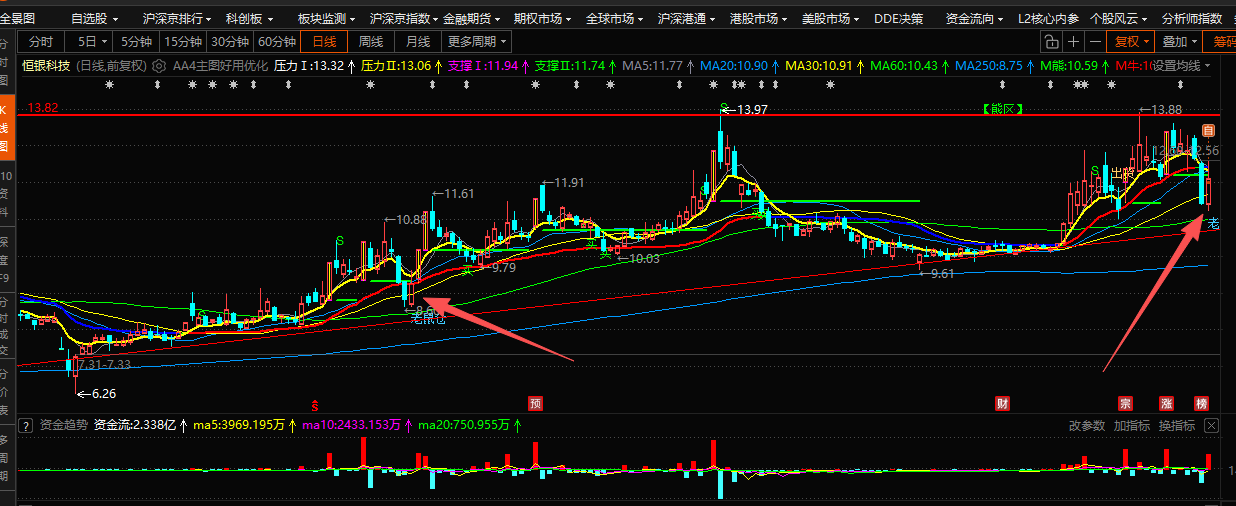1236x506 pixels.
Task: Open the 个股风云 menu
Action: pos(1118,18)
